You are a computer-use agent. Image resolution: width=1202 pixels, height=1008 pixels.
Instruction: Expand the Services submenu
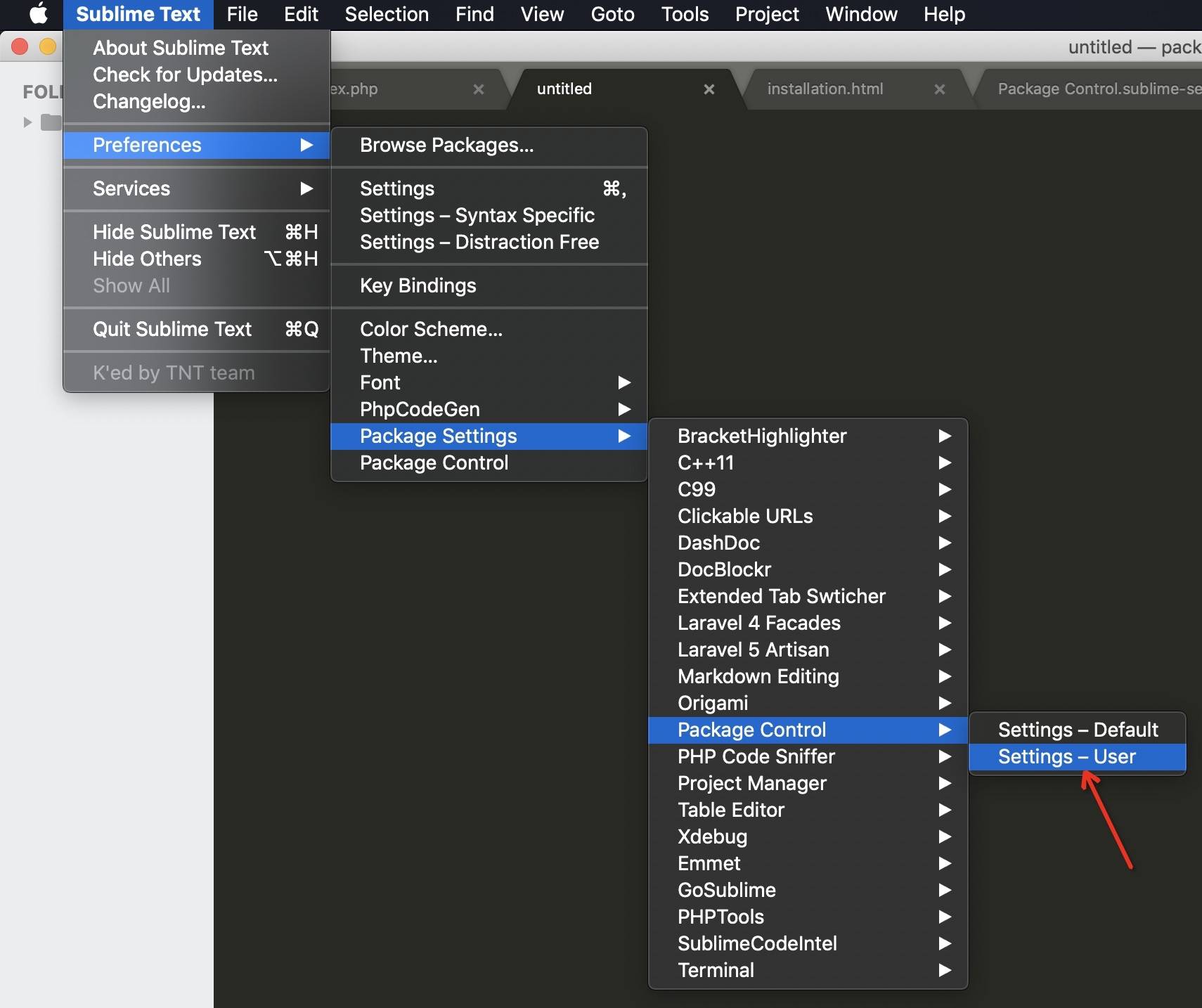[x=197, y=188]
